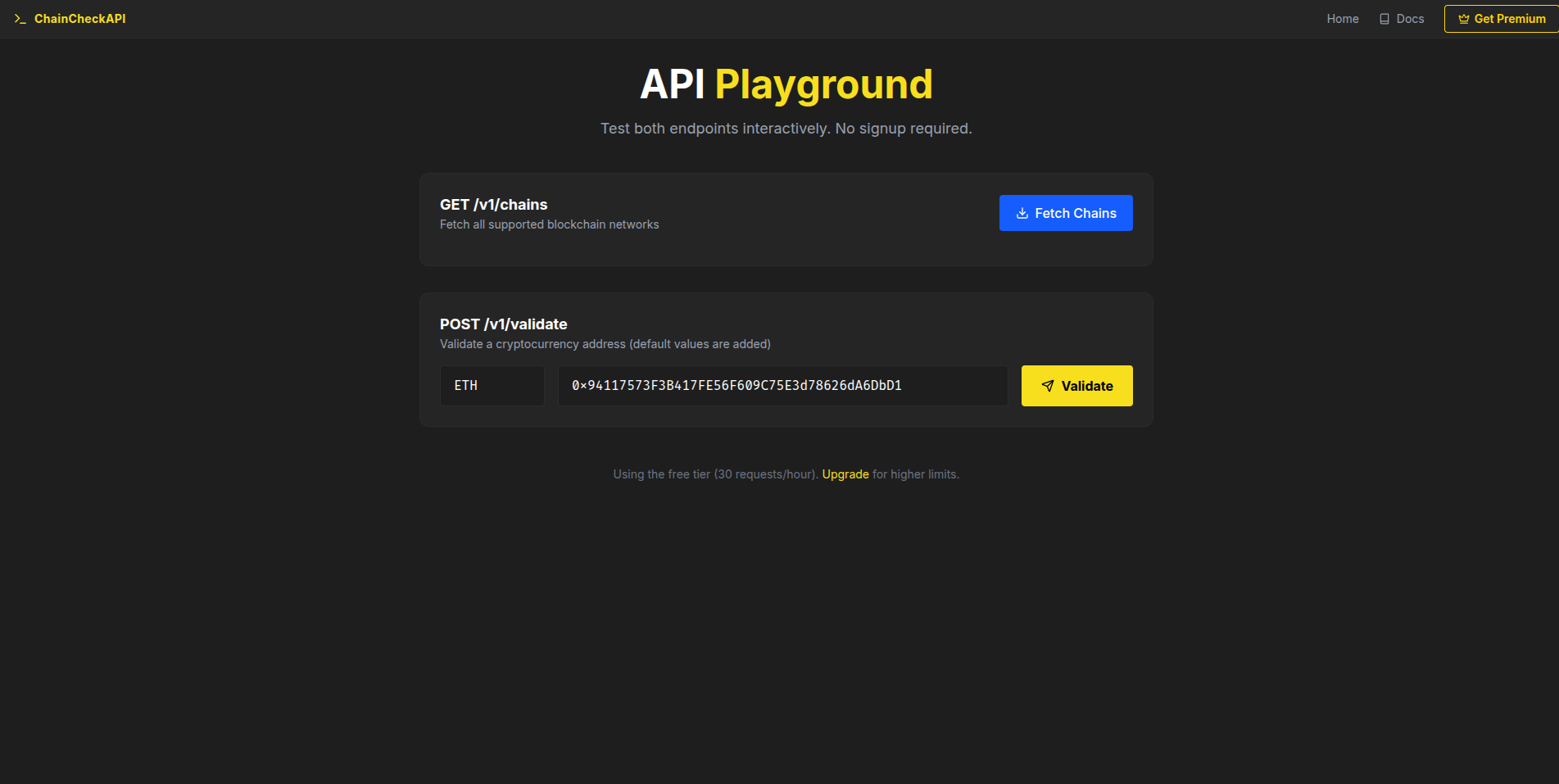Open the ETH currency selector
This screenshot has height=784, width=1559.
tap(492, 385)
